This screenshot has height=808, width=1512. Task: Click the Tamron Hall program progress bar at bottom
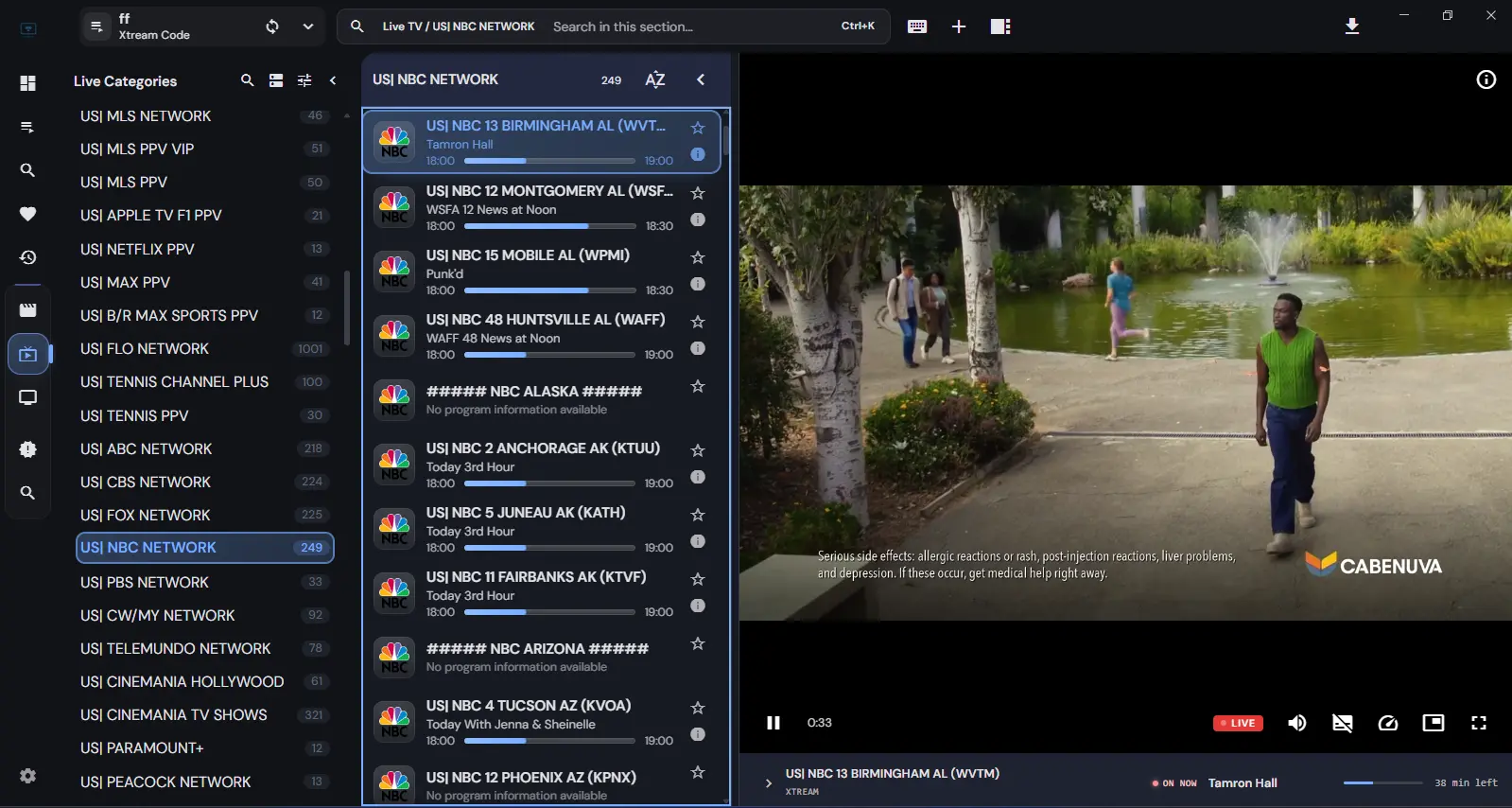pyautogui.click(x=1382, y=782)
